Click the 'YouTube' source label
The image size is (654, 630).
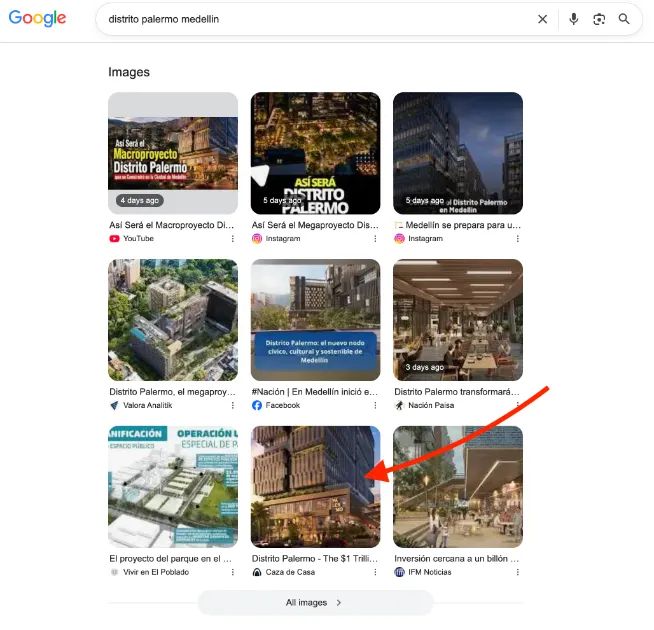[138, 239]
